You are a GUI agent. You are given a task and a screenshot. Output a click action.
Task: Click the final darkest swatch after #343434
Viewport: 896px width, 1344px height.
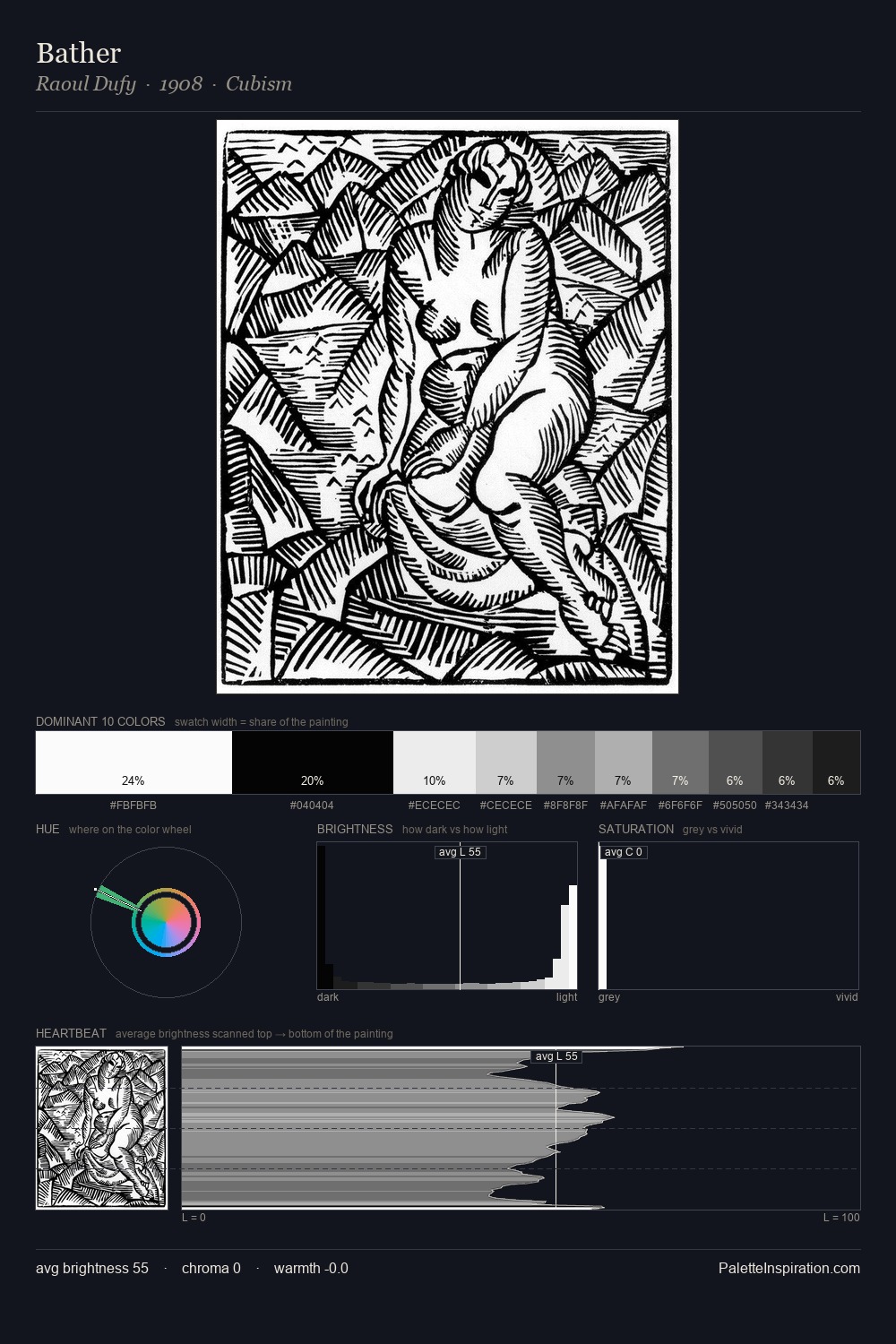coord(836,762)
